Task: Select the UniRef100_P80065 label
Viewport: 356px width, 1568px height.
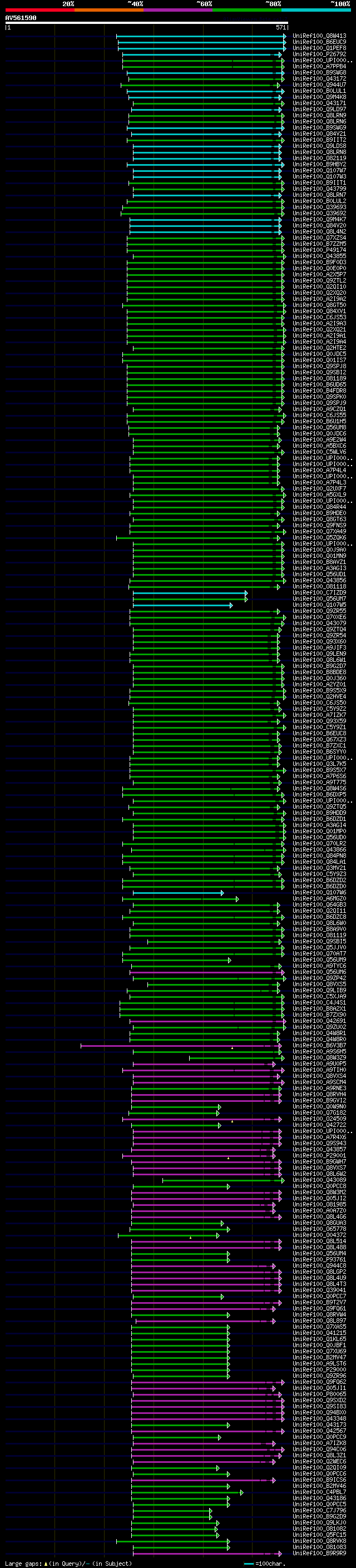Action: (x=319, y=1394)
